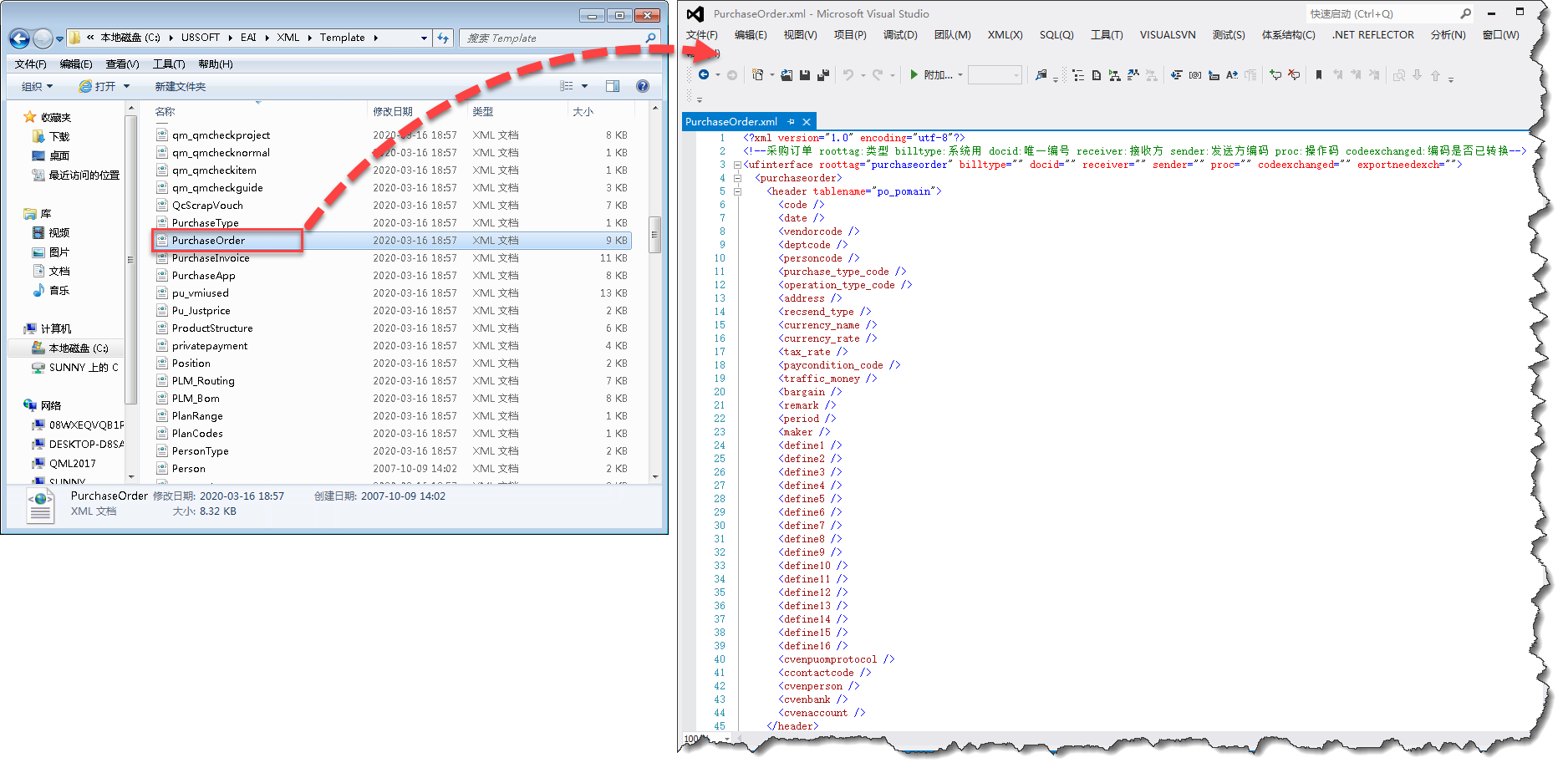Click Save All multi-floppy icon
Screen dimensions: 1568x773
(x=823, y=75)
